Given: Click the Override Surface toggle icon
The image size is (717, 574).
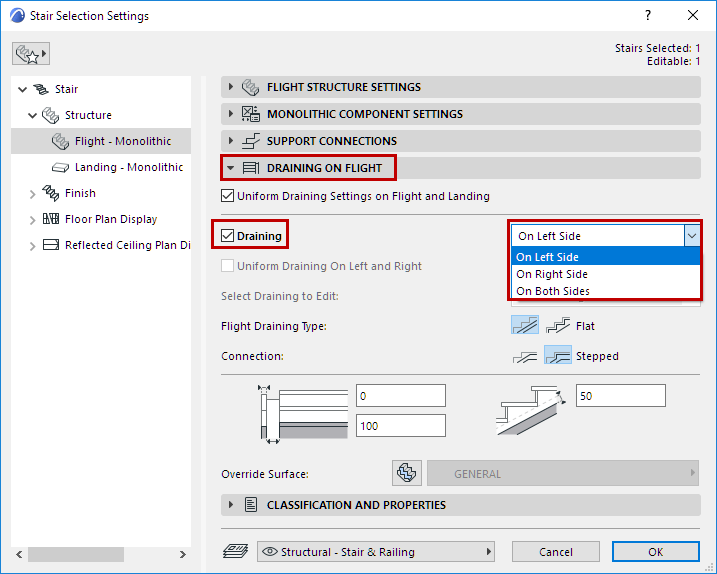Looking at the screenshot, I should [x=405, y=473].
